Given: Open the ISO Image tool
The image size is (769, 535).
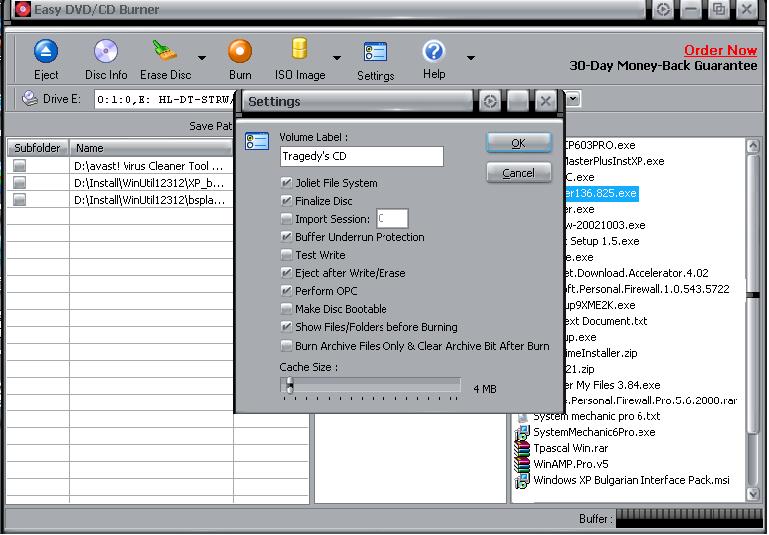Looking at the screenshot, I should (x=300, y=50).
